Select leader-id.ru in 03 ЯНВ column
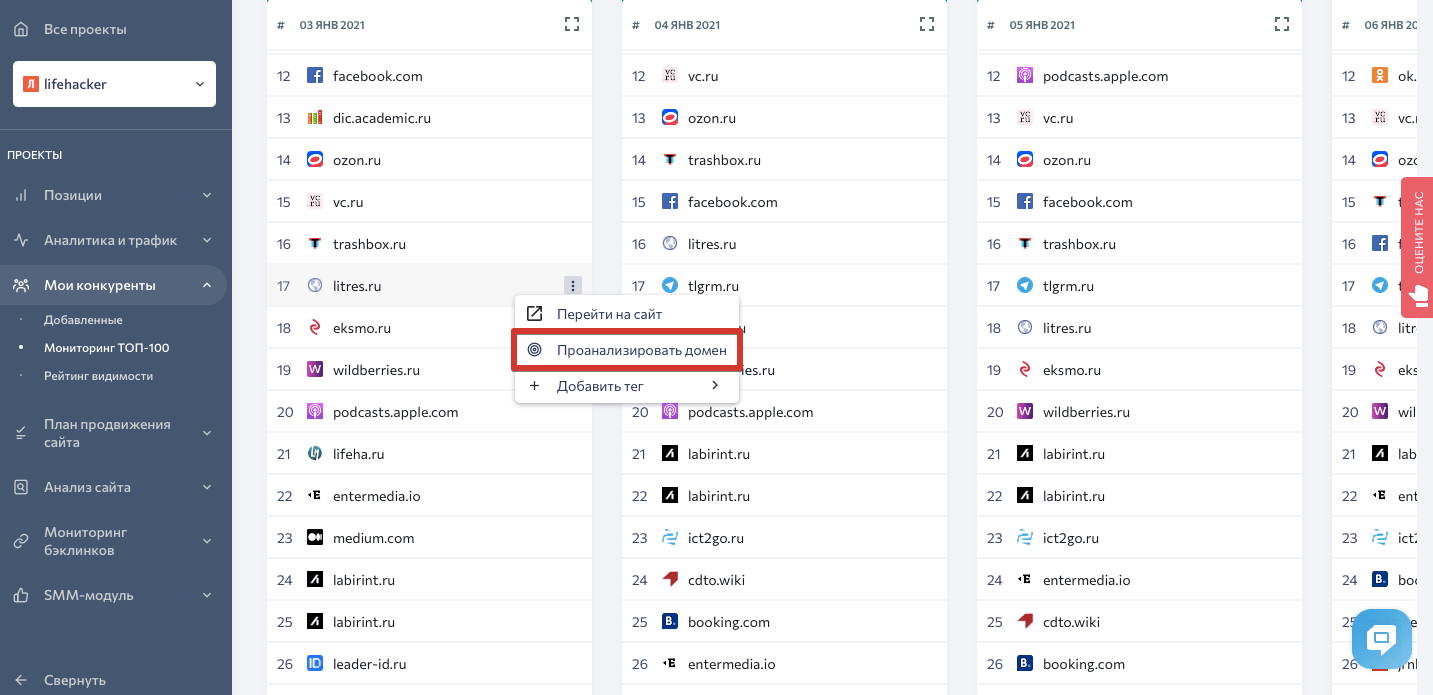 click(370, 664)
